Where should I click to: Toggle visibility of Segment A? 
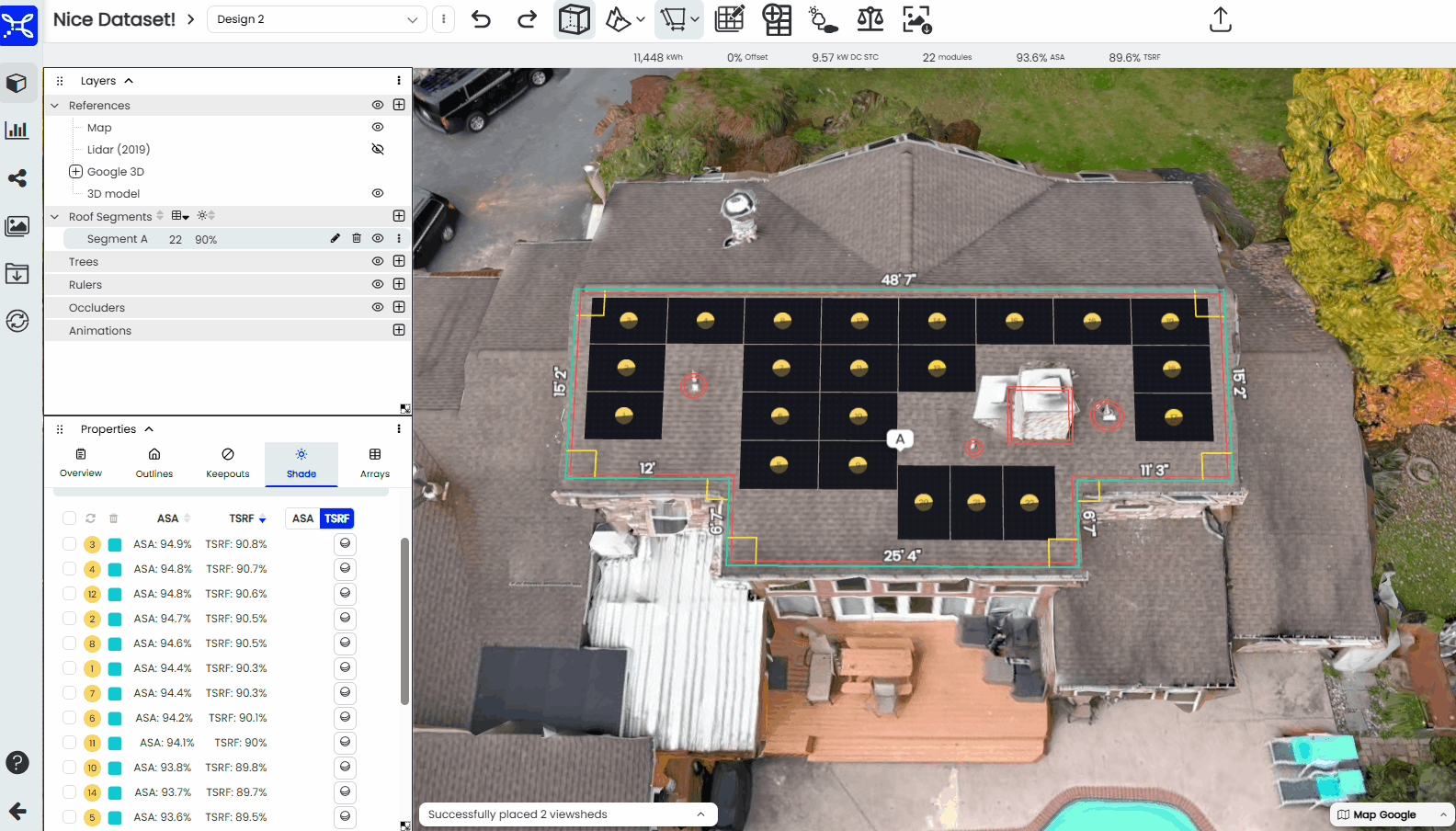click(378, 238)
